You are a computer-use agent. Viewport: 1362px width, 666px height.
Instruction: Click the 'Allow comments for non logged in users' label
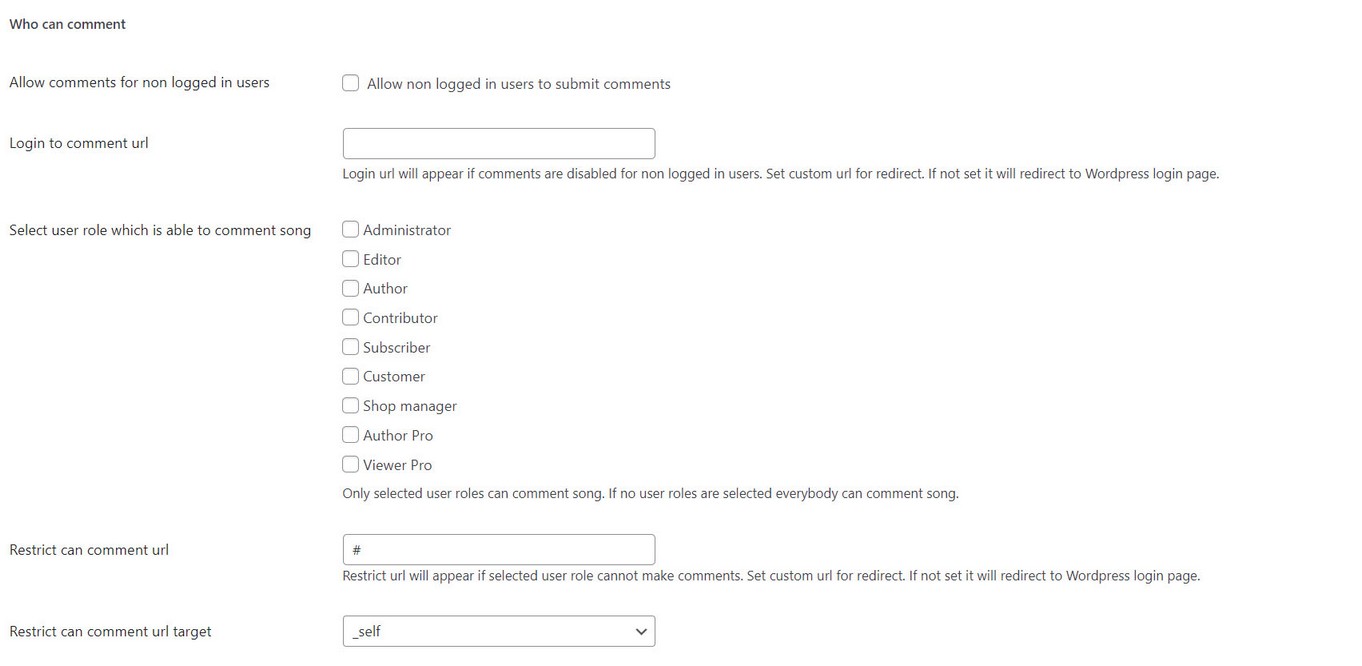(x=139, y=82)
